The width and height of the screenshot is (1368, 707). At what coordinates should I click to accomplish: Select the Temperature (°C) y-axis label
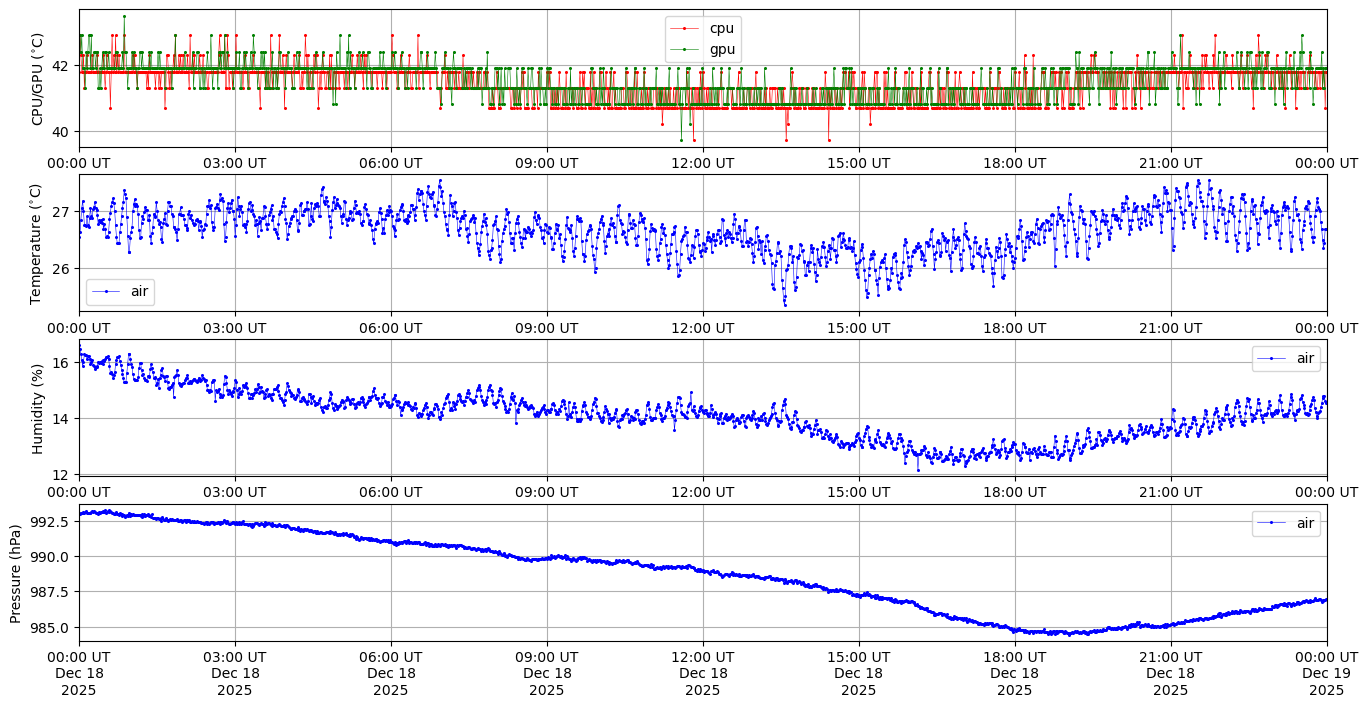point(36,243)
